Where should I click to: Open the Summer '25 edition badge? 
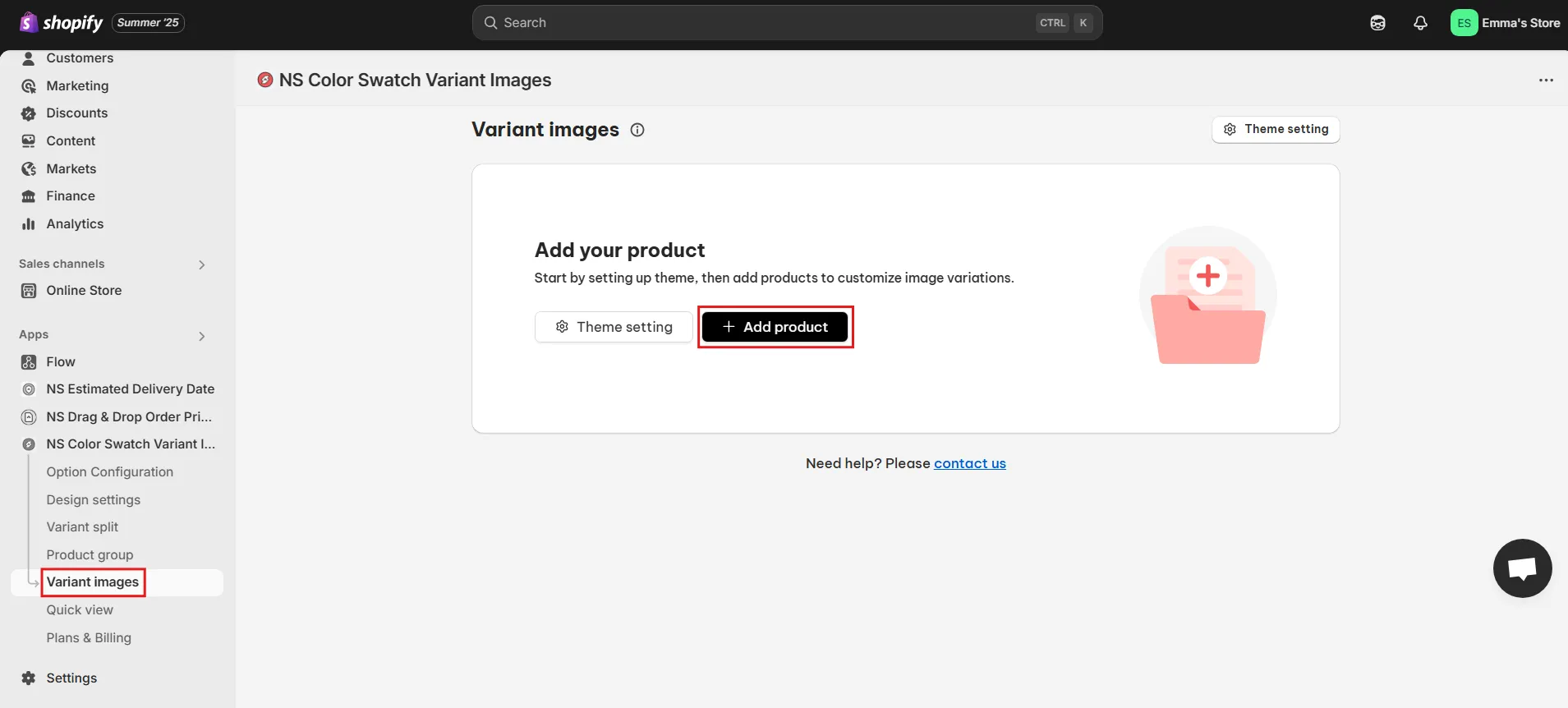tap(148, 22)
